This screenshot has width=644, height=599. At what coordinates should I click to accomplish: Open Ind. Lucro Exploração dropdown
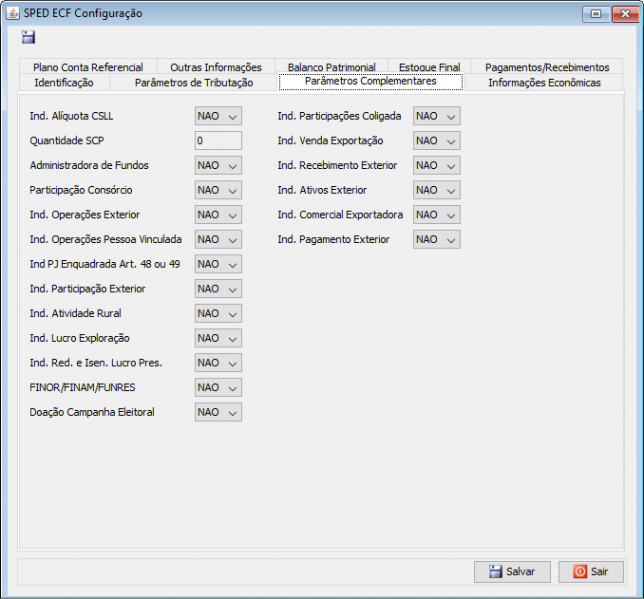point(218,338)
